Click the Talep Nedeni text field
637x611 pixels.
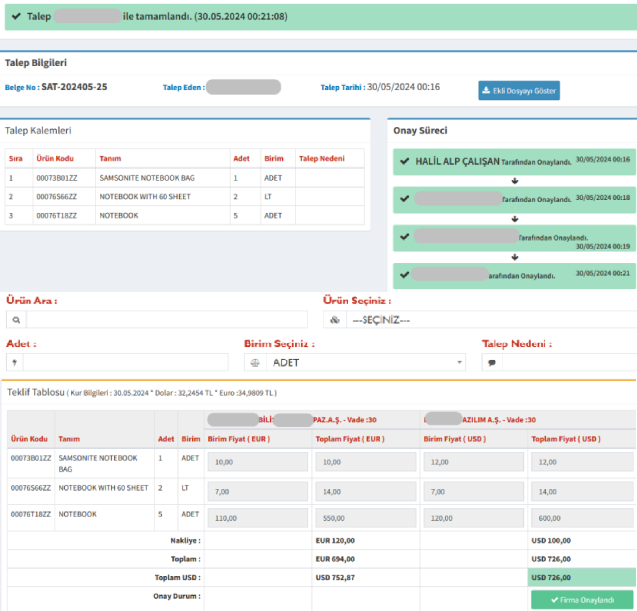[x=568, y=363]
